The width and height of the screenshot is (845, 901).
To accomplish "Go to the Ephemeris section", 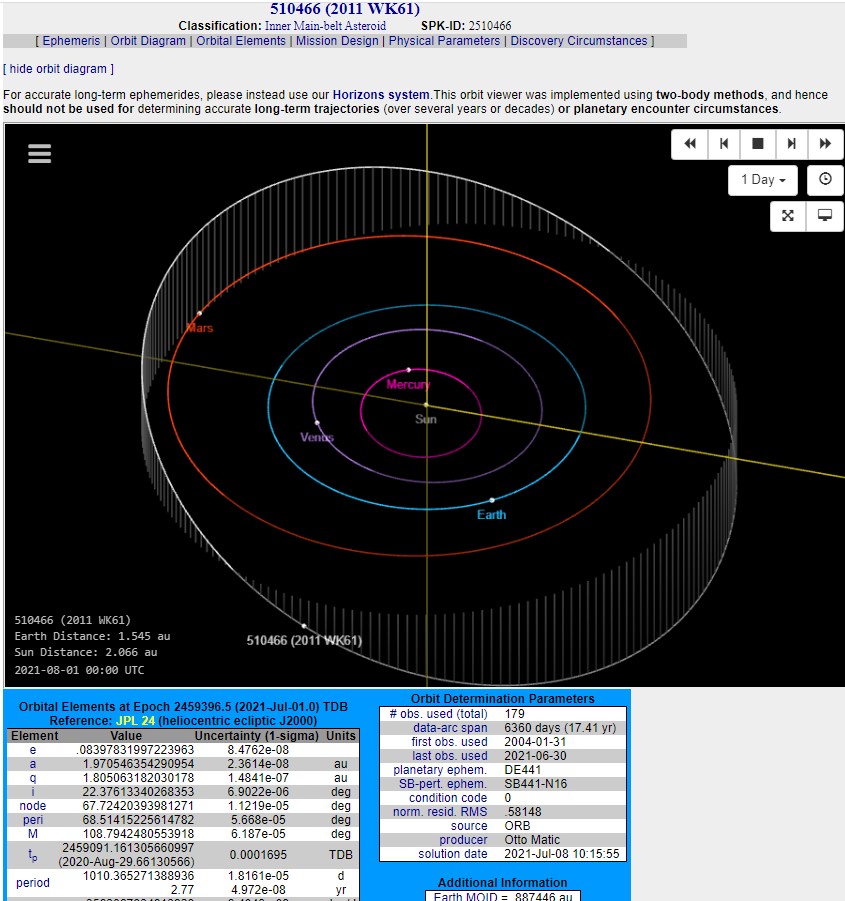I will (x=71, y=41).
